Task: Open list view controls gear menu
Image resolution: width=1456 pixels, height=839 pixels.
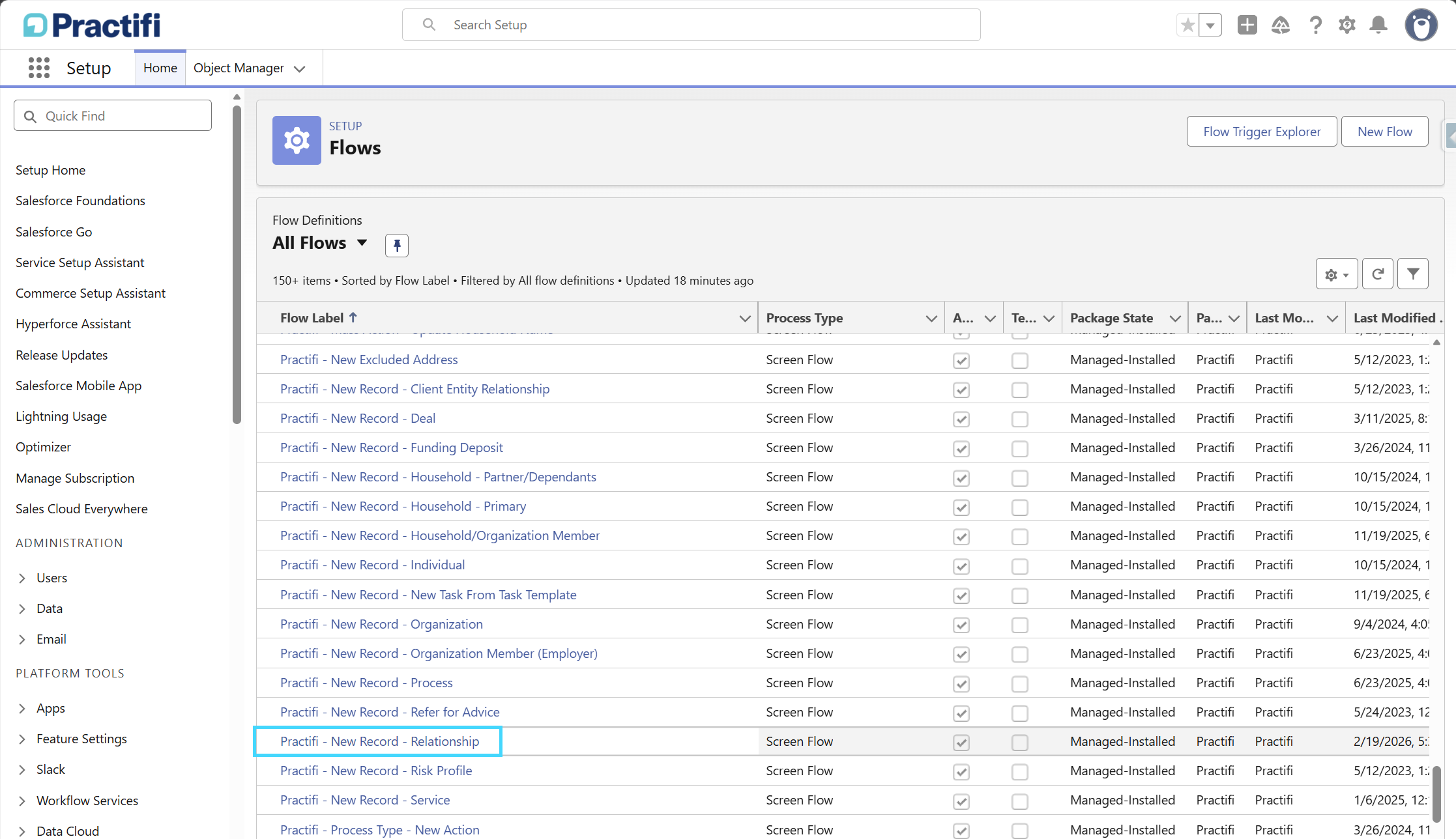Action: coord(1337,274)
